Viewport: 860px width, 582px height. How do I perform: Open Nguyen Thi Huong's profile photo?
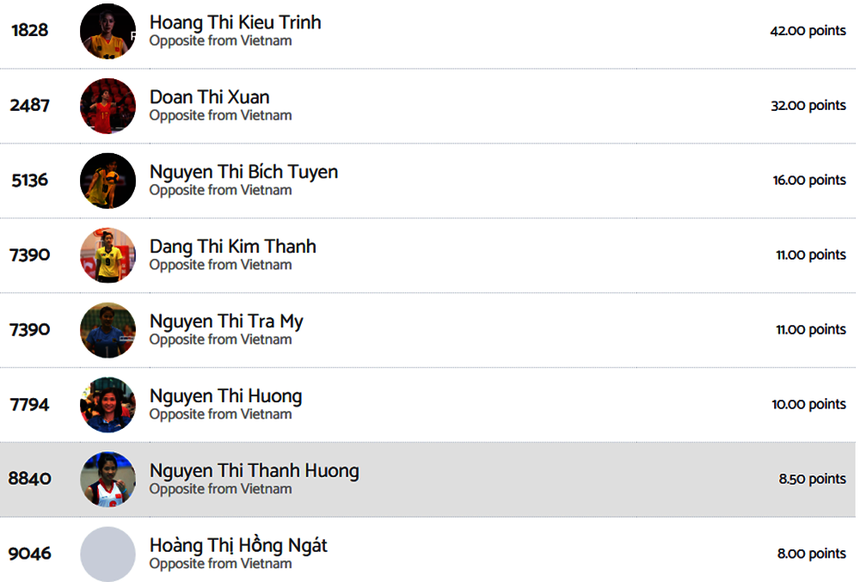108,405
